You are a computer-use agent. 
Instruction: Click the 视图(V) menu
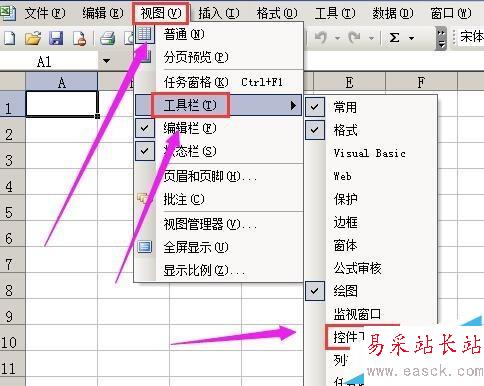161,13
